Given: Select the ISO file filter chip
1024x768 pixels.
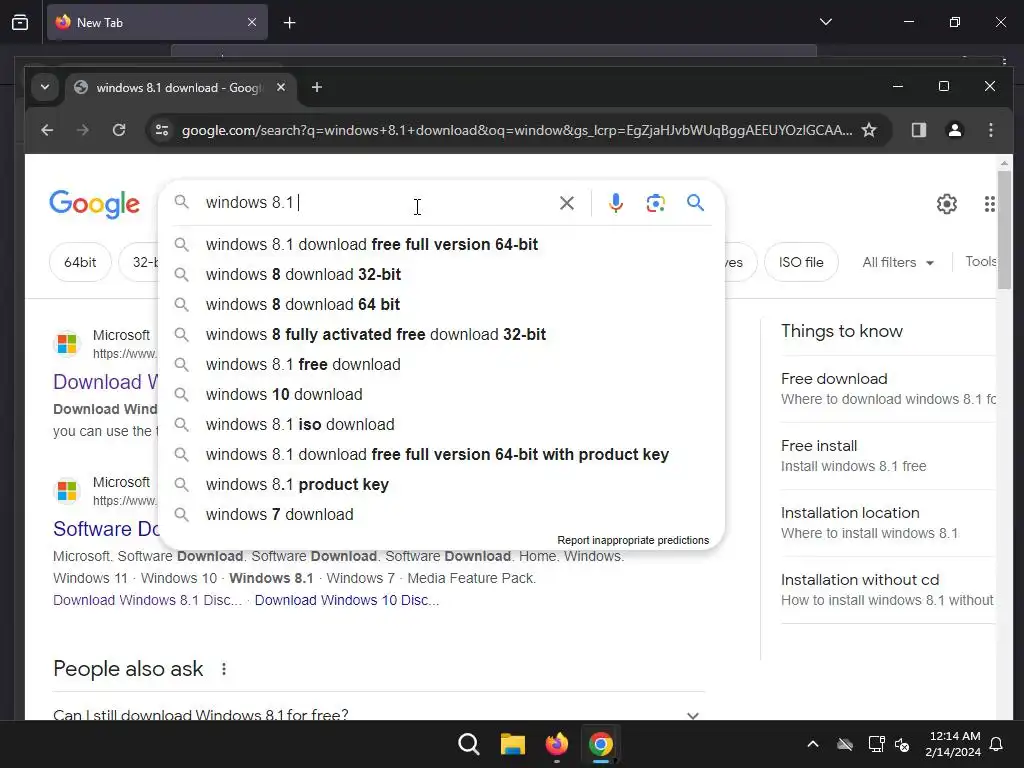Looking at the screenshot, I should 801,263.
